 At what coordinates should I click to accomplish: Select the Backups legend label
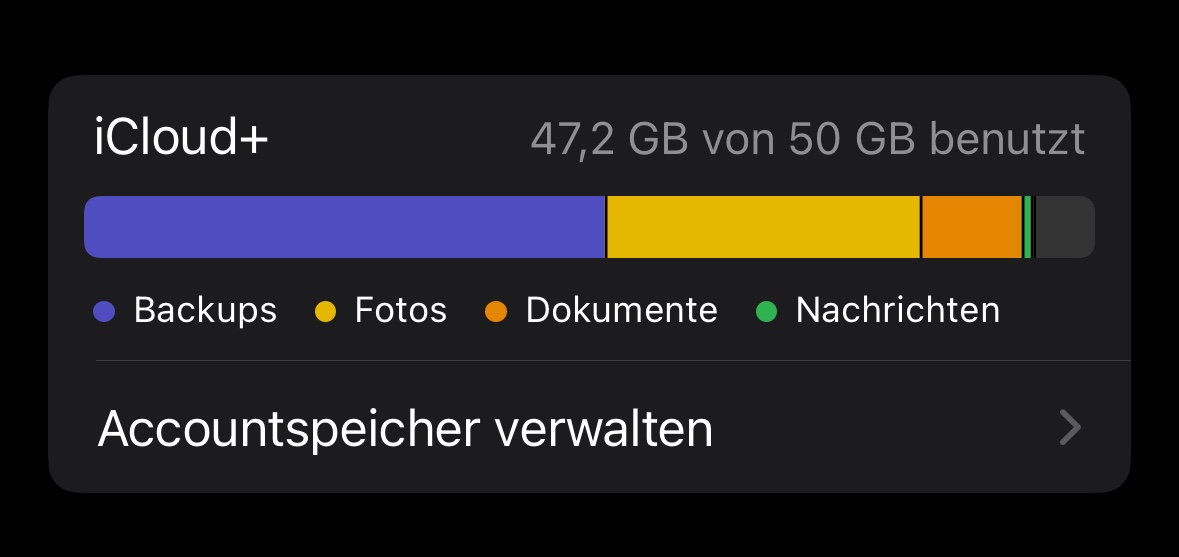(x=205, y=310)
